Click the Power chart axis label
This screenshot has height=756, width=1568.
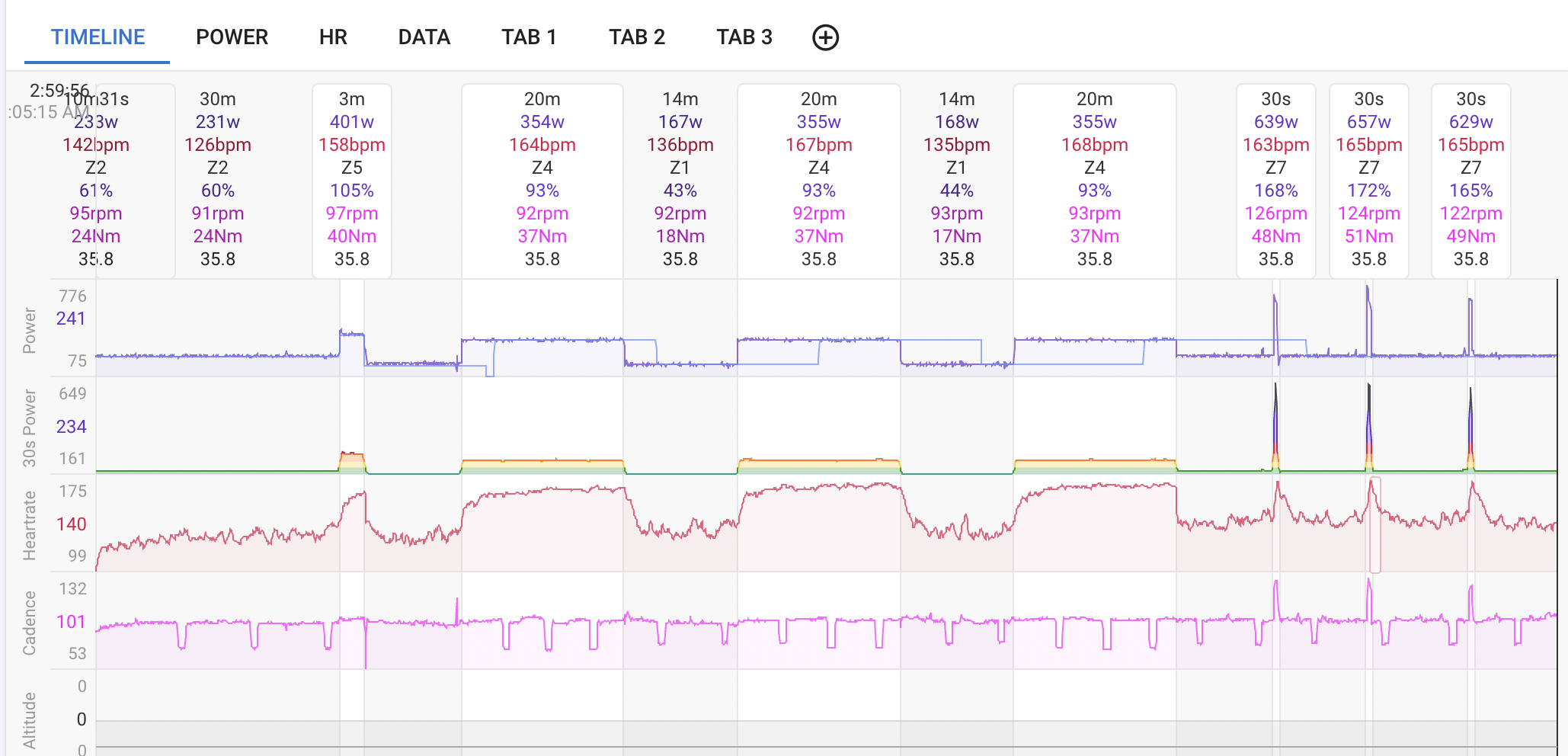pos(29,330)
